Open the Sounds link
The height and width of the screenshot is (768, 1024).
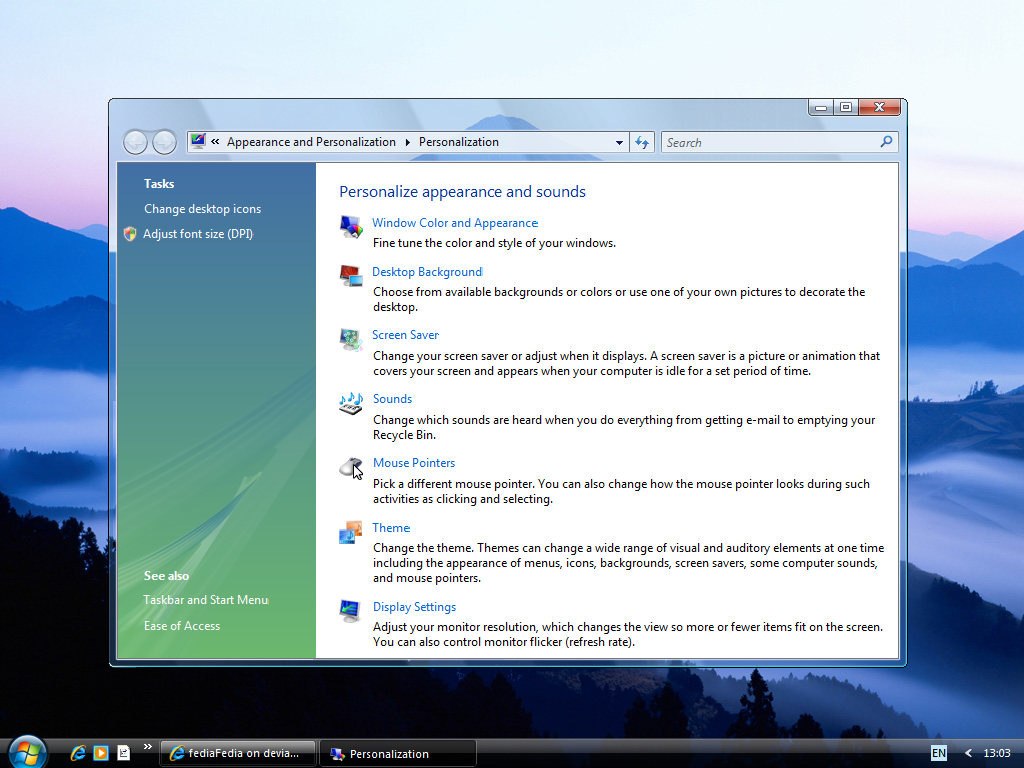point(392,398)
